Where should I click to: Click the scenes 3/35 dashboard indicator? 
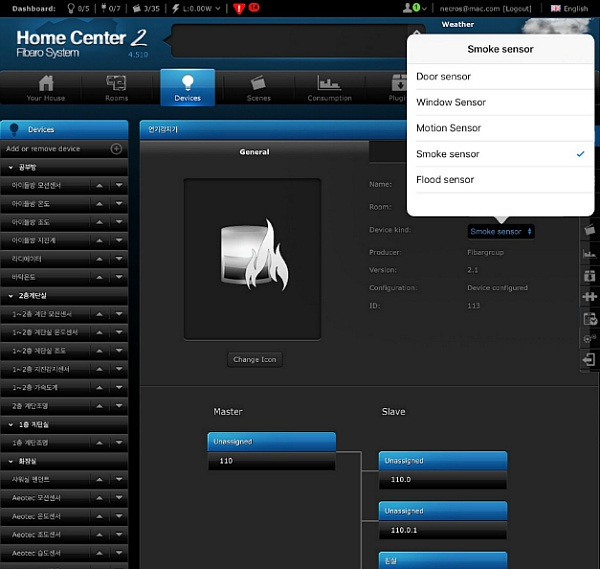146,8
